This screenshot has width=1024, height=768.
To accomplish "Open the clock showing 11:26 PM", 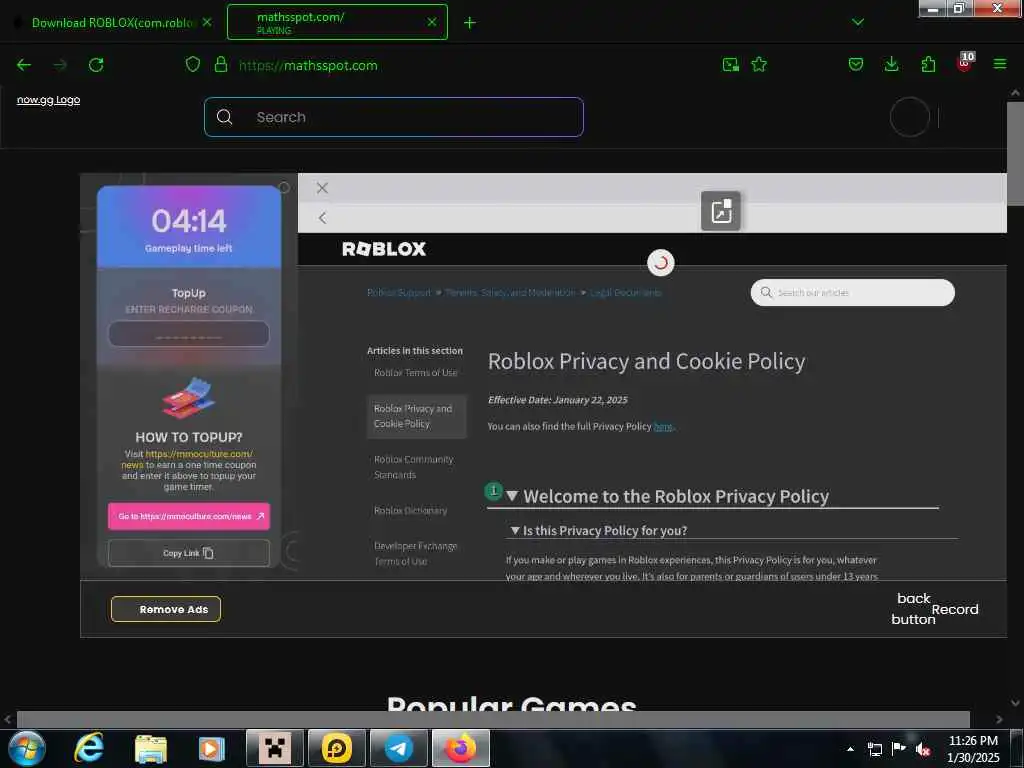I will point(973,749).
